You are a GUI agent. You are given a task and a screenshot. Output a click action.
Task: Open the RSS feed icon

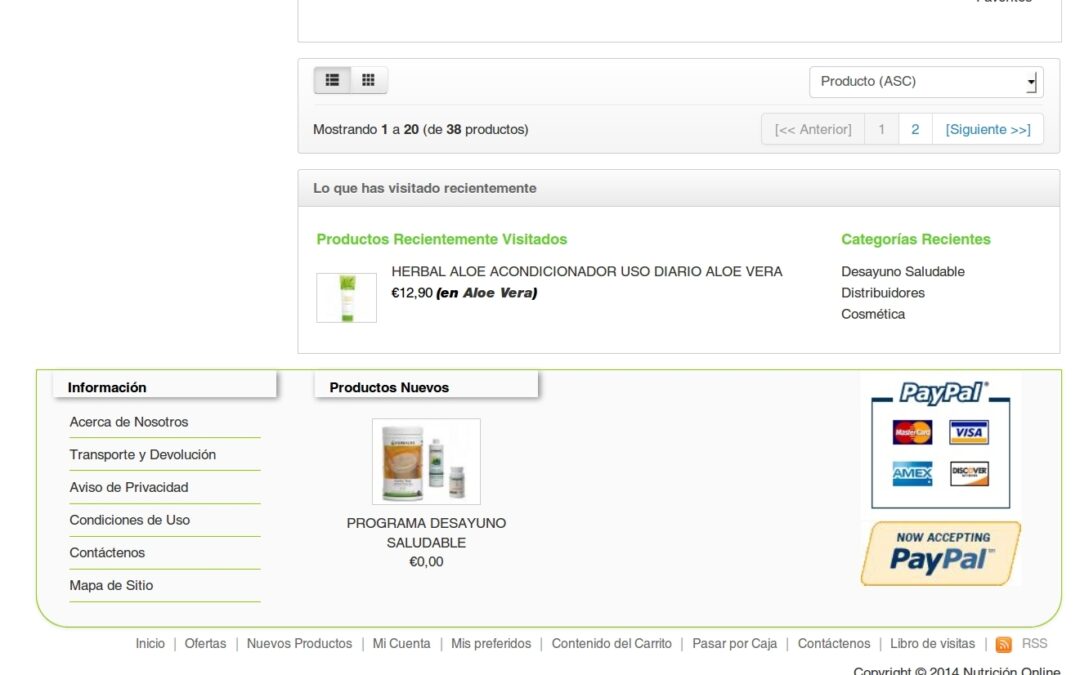point(1004,644)
